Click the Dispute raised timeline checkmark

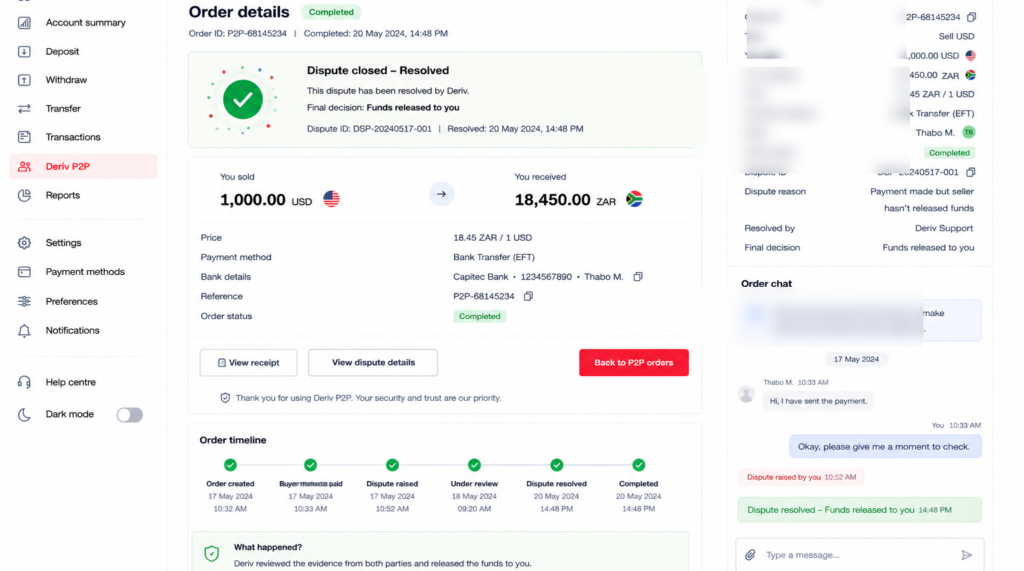(x=392, y=465)
